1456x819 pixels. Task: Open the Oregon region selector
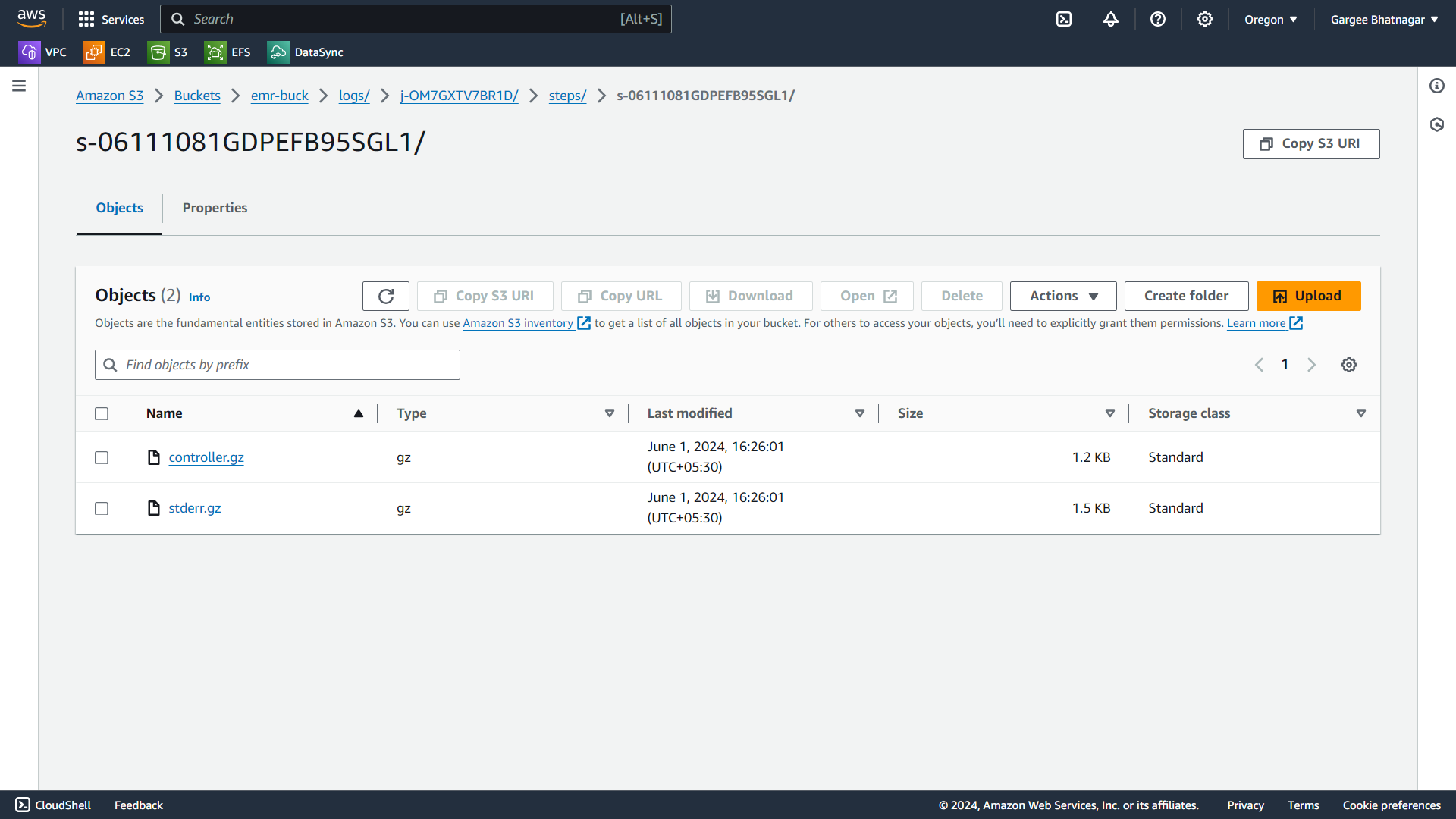(x=1270, y=20)
